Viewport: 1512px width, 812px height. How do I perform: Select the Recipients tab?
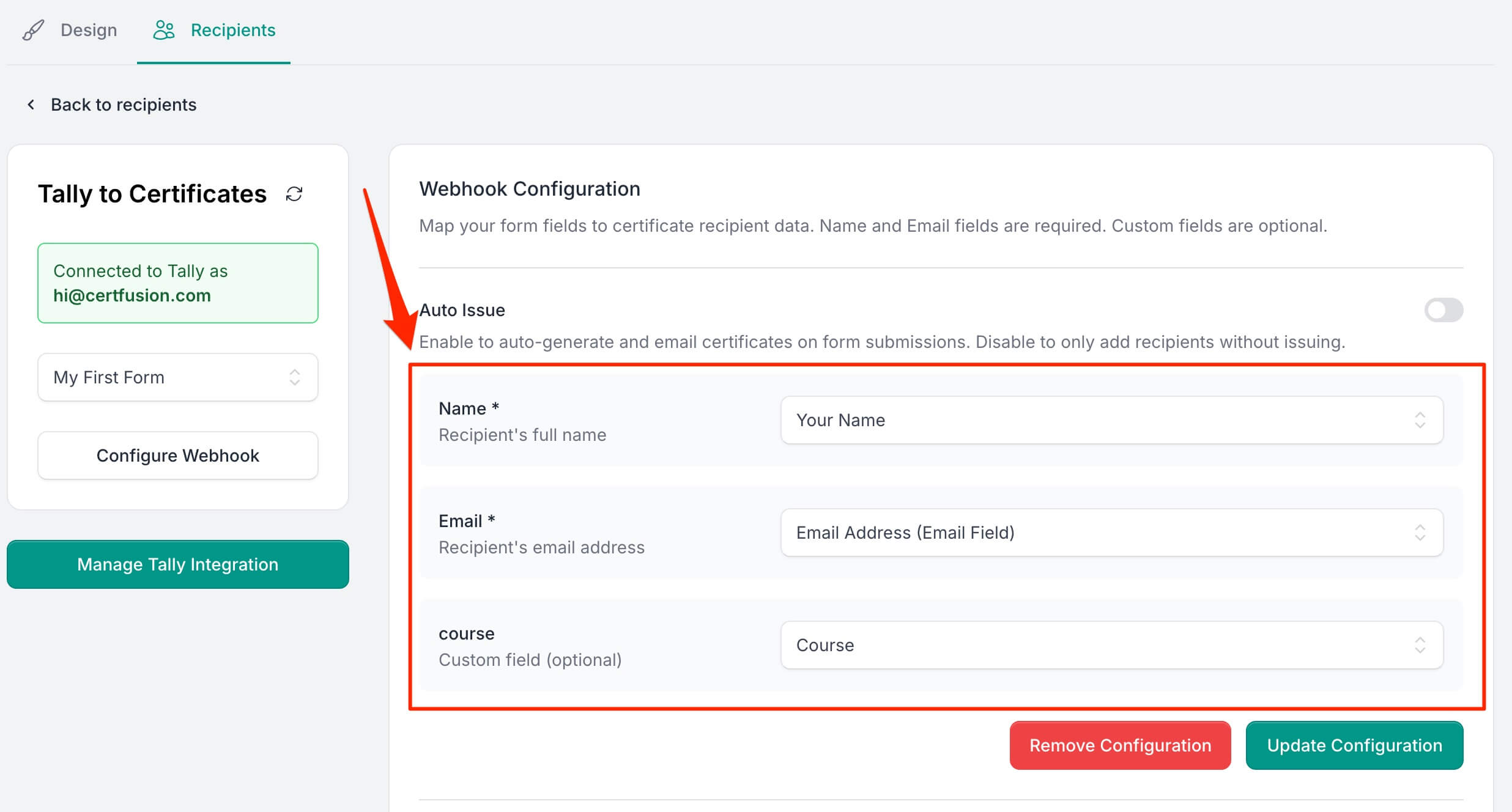pos(232,30)
